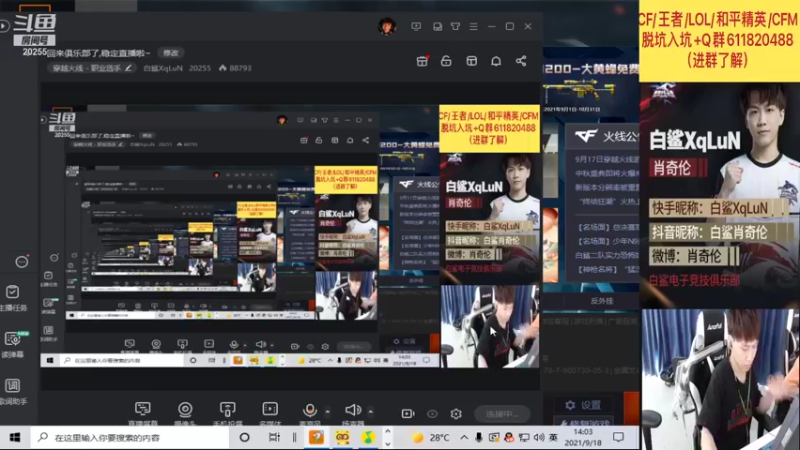Click the unlock padlock icon
The image size is (800, 450).
tap(446, 61)
